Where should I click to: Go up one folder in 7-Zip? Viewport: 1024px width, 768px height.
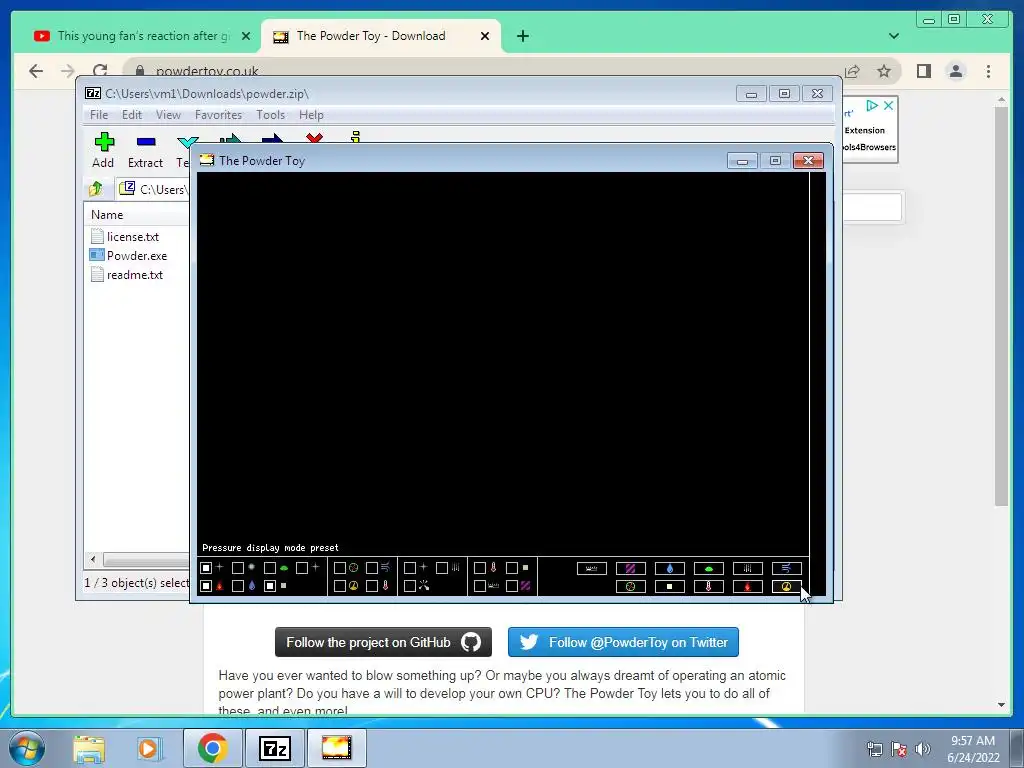95,189
